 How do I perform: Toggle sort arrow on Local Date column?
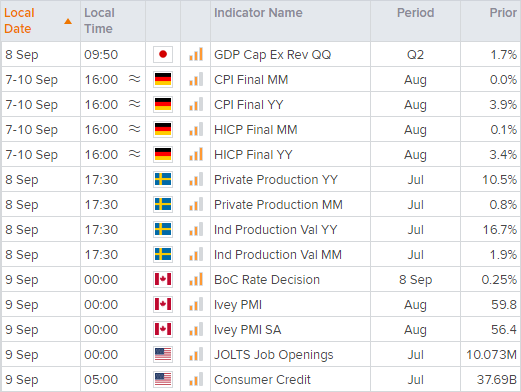[x=68, y=21]
